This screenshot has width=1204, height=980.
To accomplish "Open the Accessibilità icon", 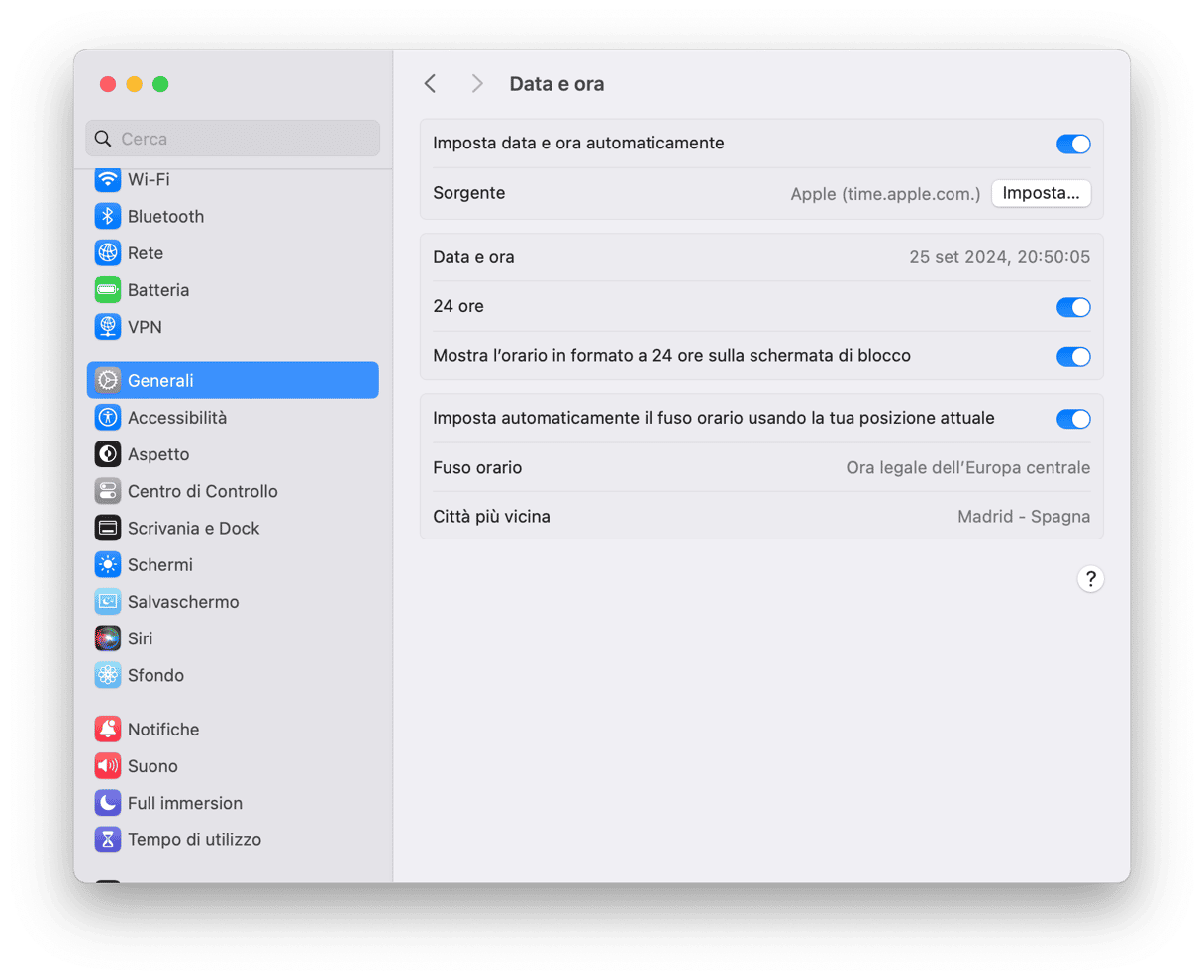I will [x=108, y=417].
